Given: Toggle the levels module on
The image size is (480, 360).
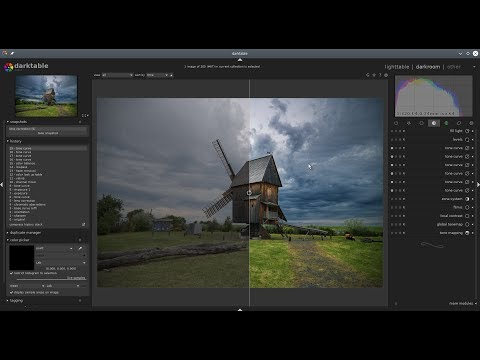Looking at the screenshot, I should point(467,139).
